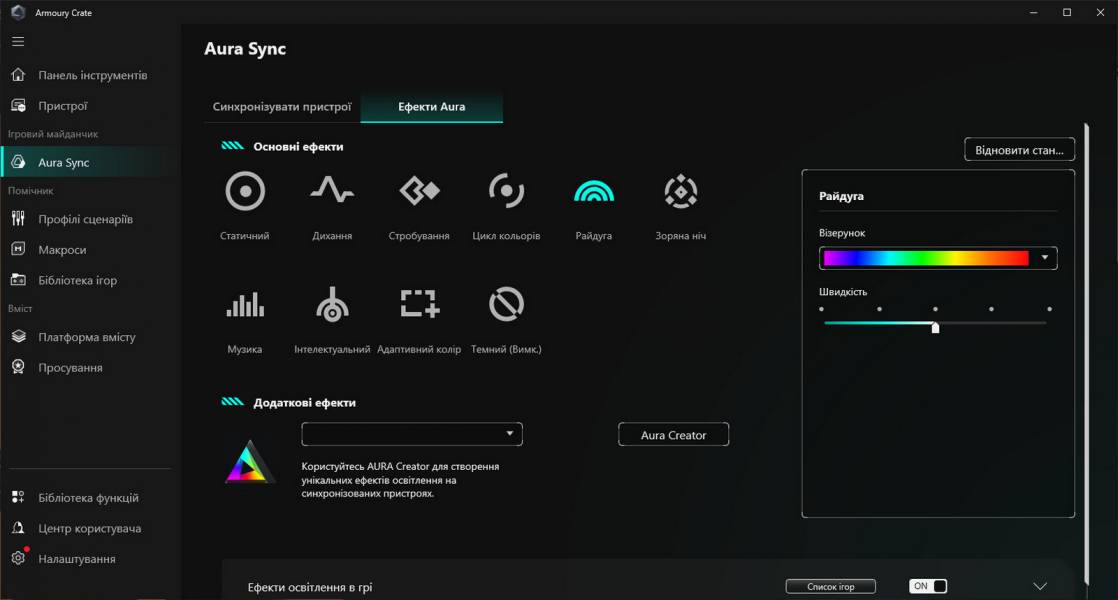This screenshot has width=1118, height=600.
Task: Click the Aura Creator button
Action: click(x=673, y=435)
